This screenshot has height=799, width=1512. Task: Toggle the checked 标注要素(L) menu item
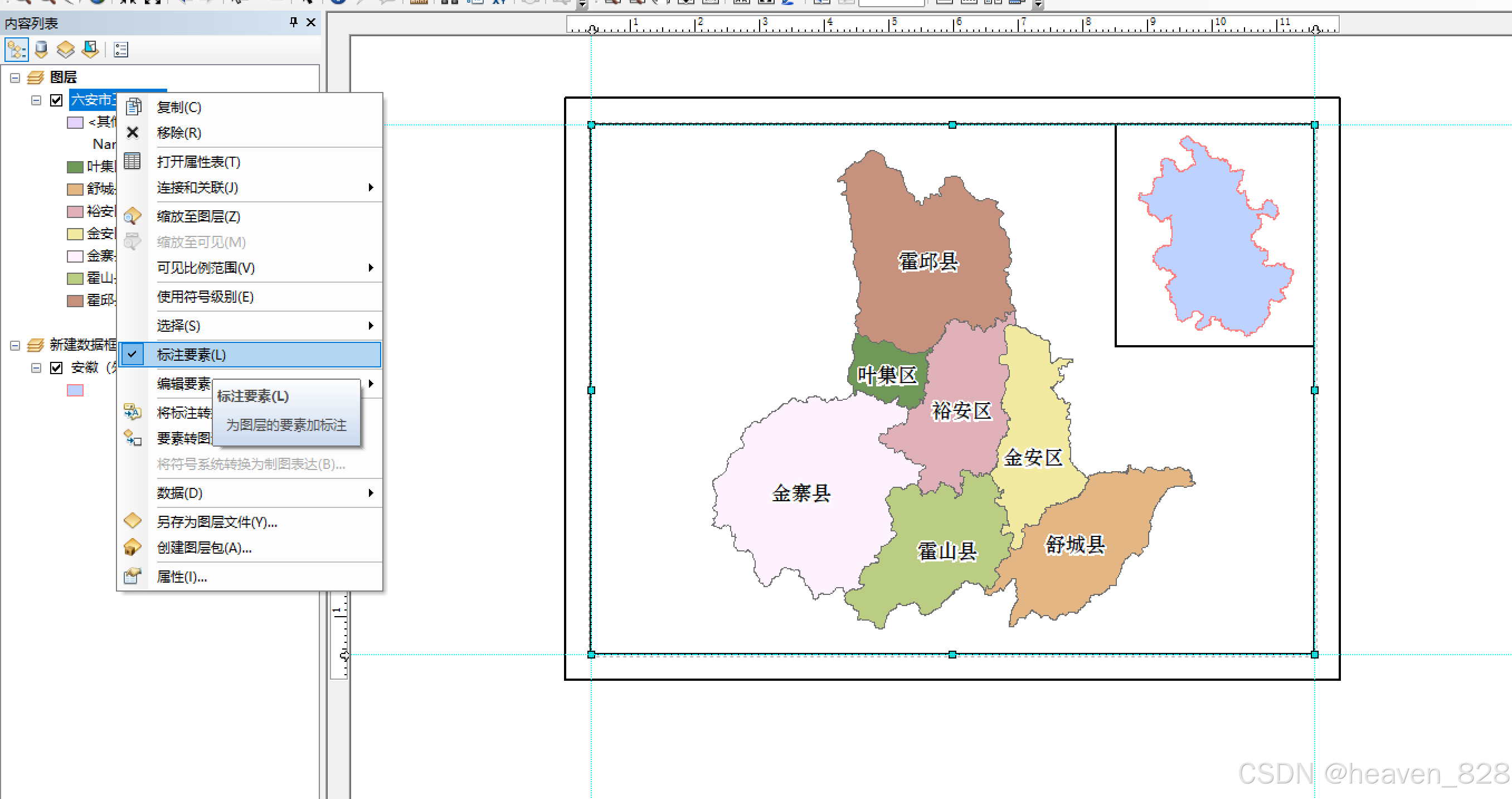coord(191,355)
